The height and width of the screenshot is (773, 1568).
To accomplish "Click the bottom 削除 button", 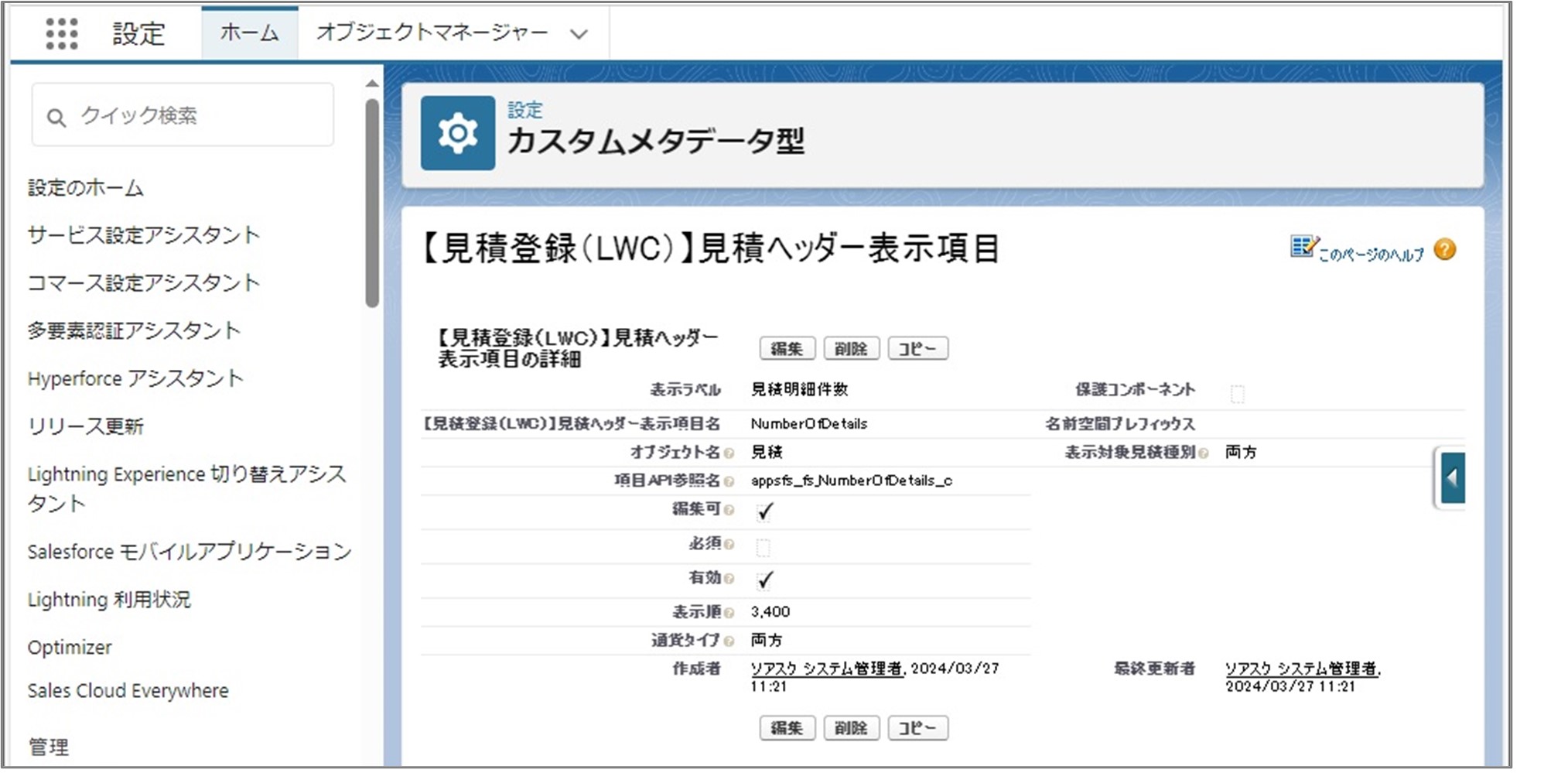I will coord(851,728).
